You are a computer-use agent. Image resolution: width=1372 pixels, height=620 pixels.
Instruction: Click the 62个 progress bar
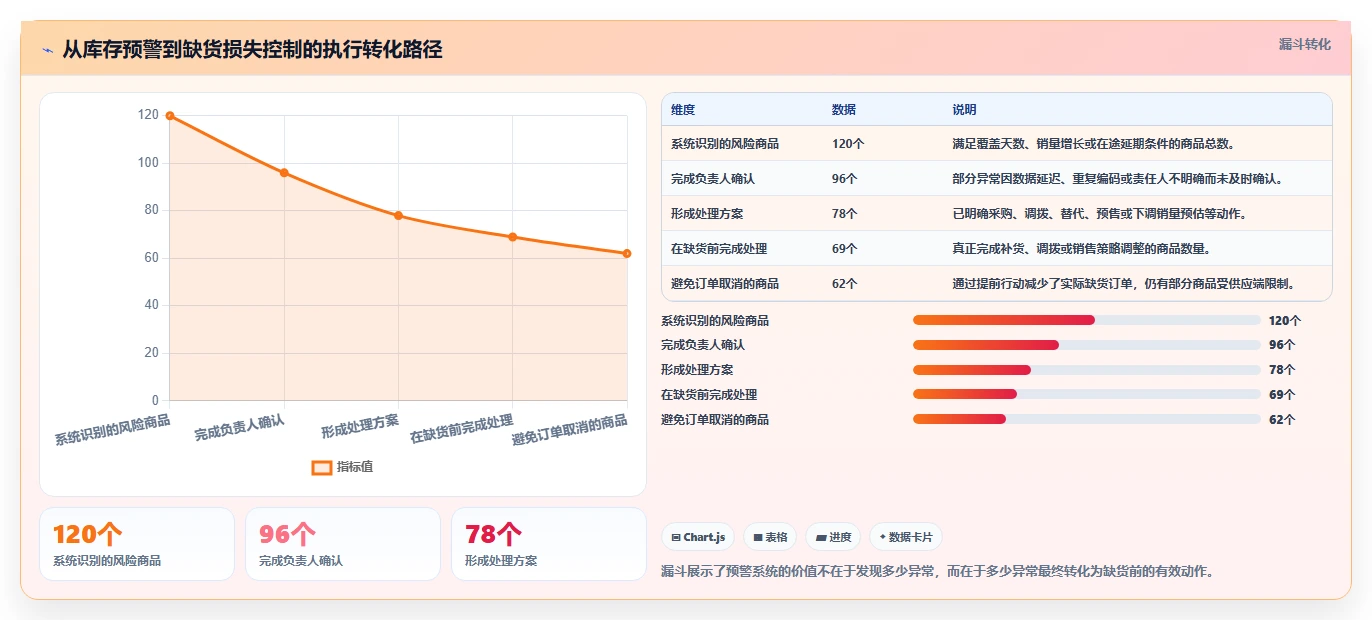coord(1086,420)
